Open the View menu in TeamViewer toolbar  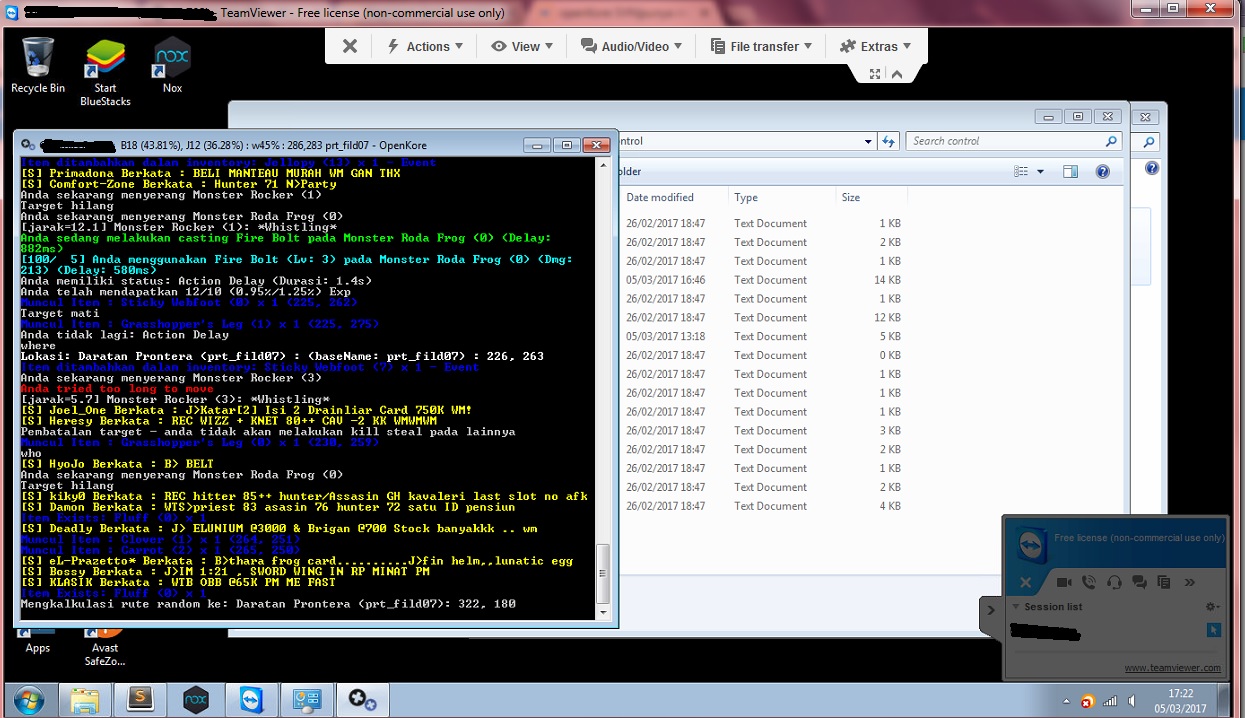(522, 46)
